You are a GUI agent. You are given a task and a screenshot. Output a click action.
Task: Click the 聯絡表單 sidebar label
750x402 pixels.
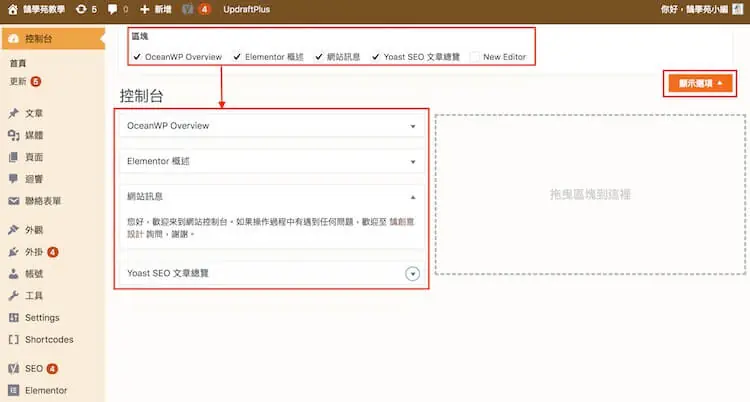43,201
